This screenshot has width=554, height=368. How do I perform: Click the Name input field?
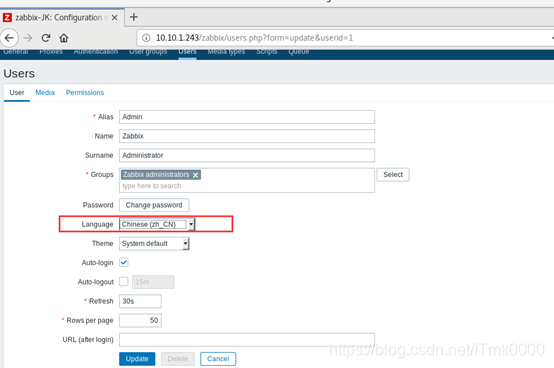point(247,136)
